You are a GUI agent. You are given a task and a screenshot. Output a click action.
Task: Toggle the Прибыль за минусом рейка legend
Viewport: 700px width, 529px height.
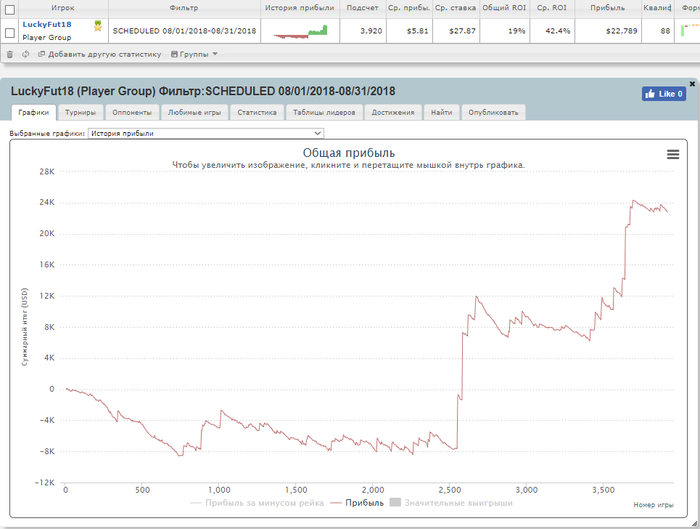(x=257, y=503)
